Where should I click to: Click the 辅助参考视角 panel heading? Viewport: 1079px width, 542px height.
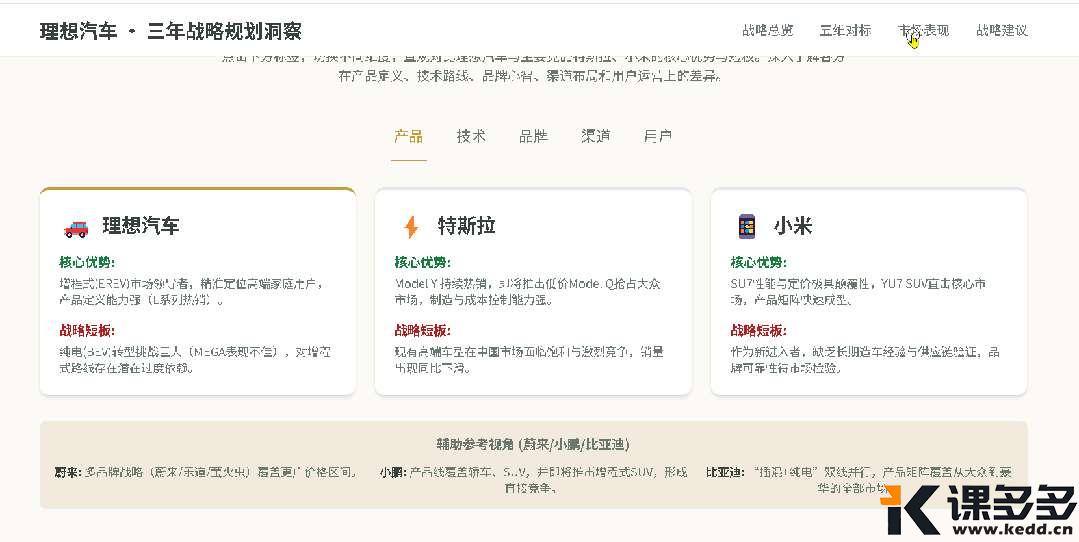(x=533, y=444)
